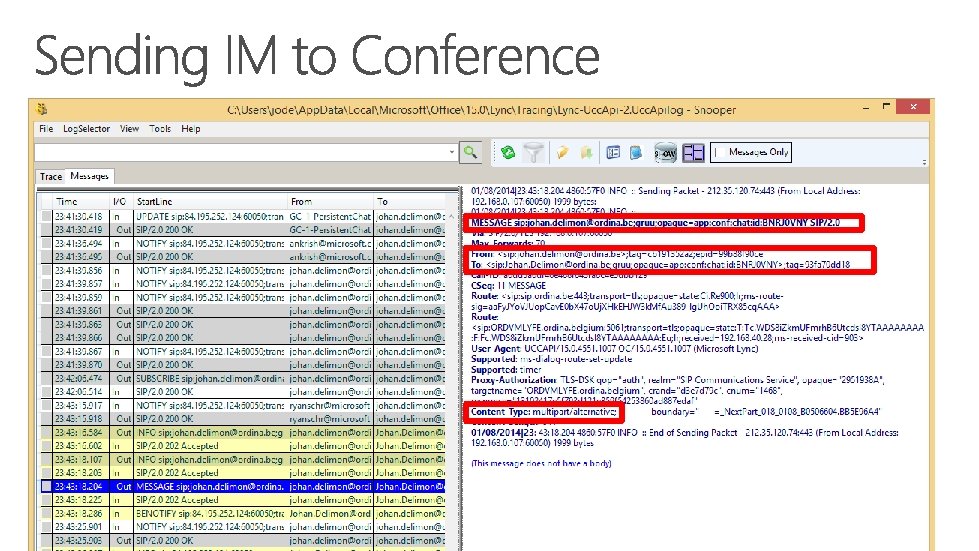The image size is (979, 551).
Task: Check the box on the 23:43:25.901 NOTIFY row
Action: [x=46, y=527]
